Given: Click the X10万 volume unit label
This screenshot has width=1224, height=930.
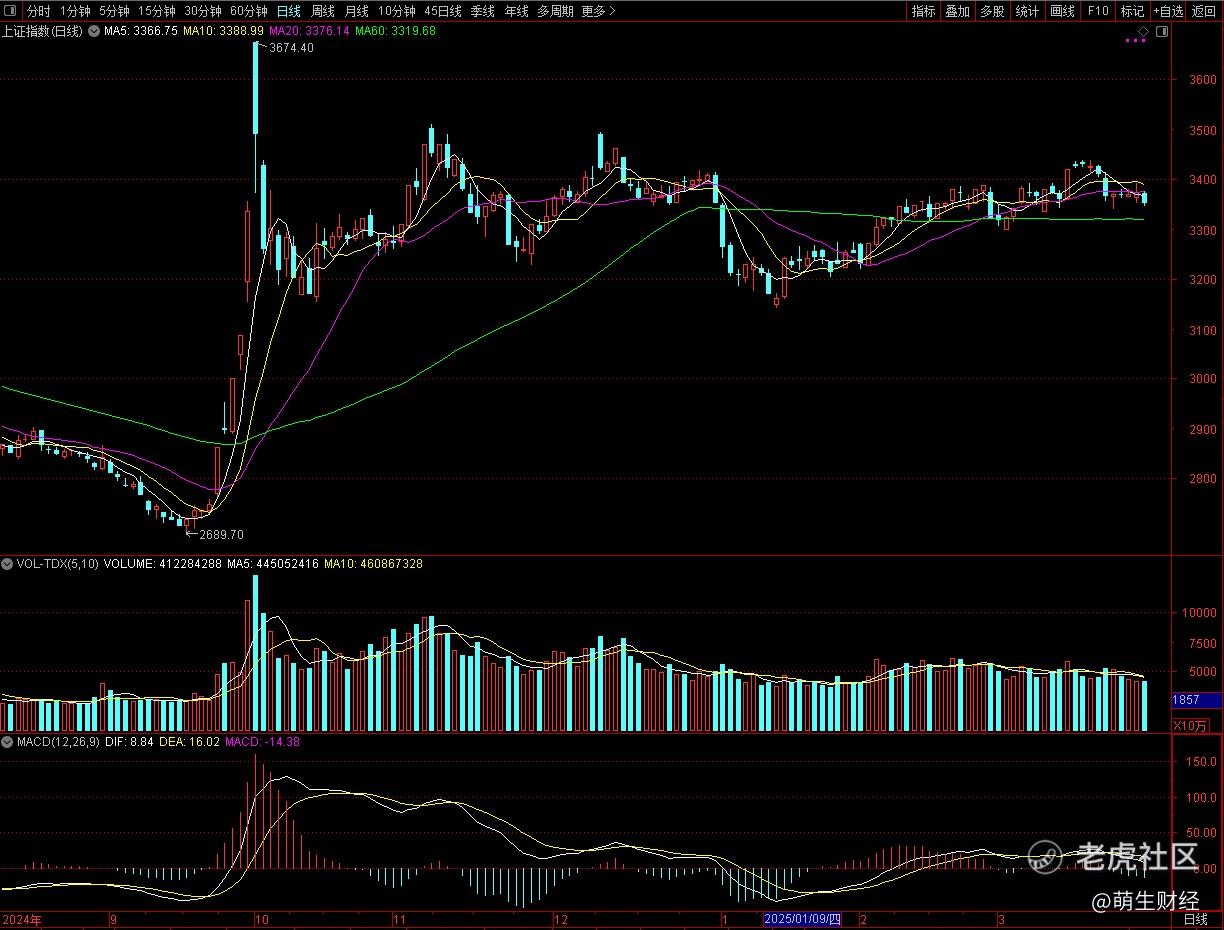Looking at the screenshot, I should 1190,726.
